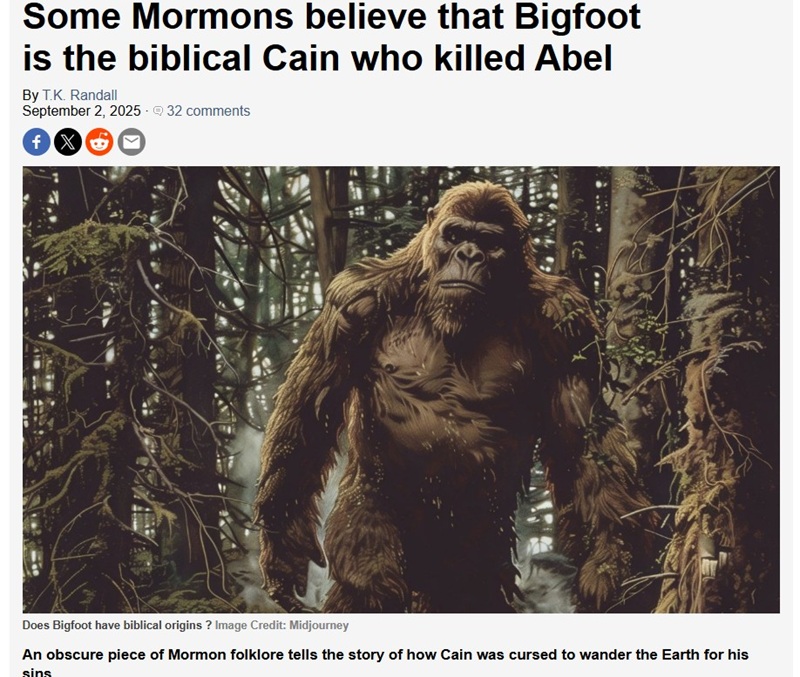Click the Midjourney image credit text

282,625
